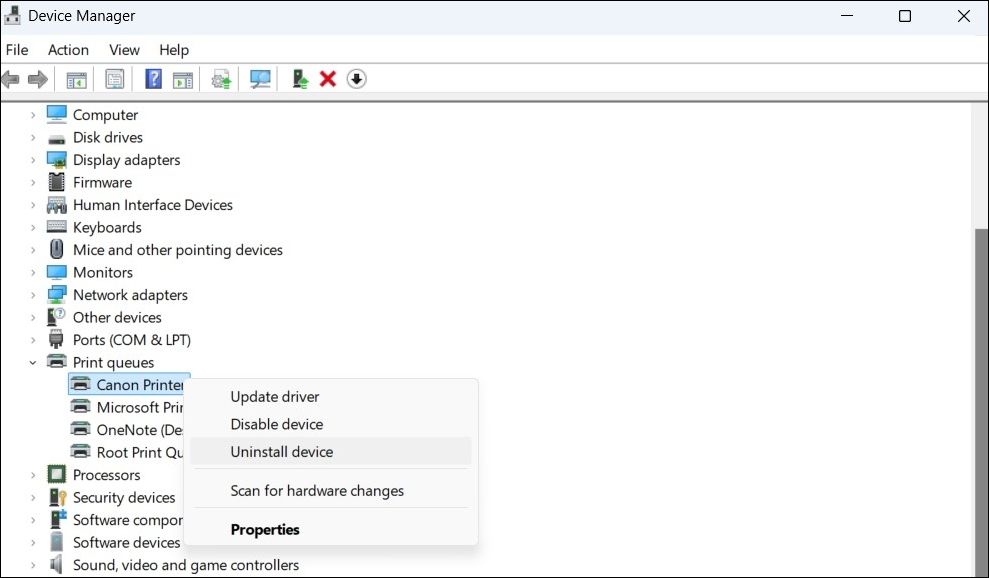
Task: Click the Show/Hide console tree icon
Action: [x=76, y=78]
